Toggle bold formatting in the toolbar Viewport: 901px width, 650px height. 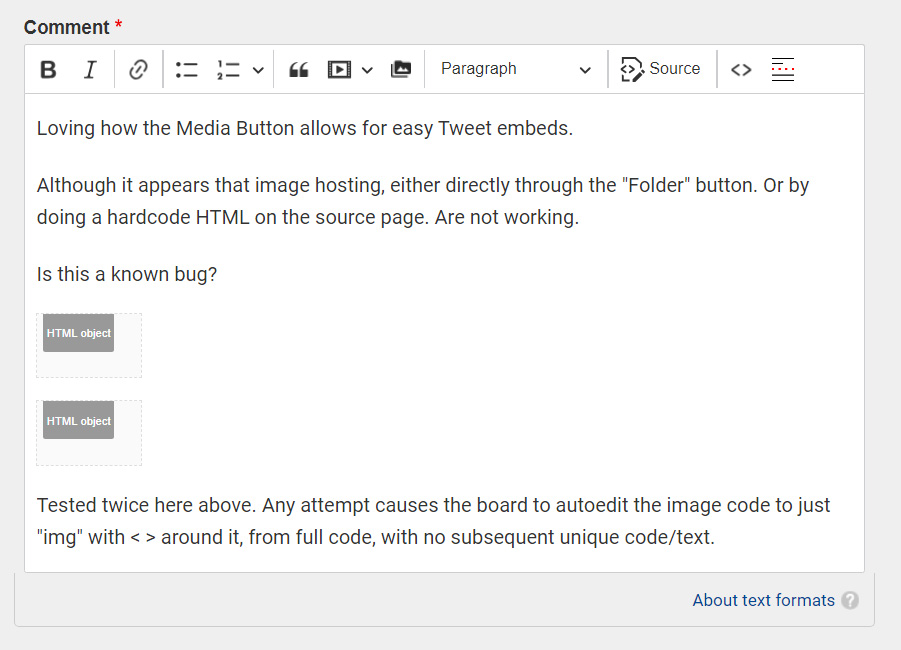click(48, 70)
